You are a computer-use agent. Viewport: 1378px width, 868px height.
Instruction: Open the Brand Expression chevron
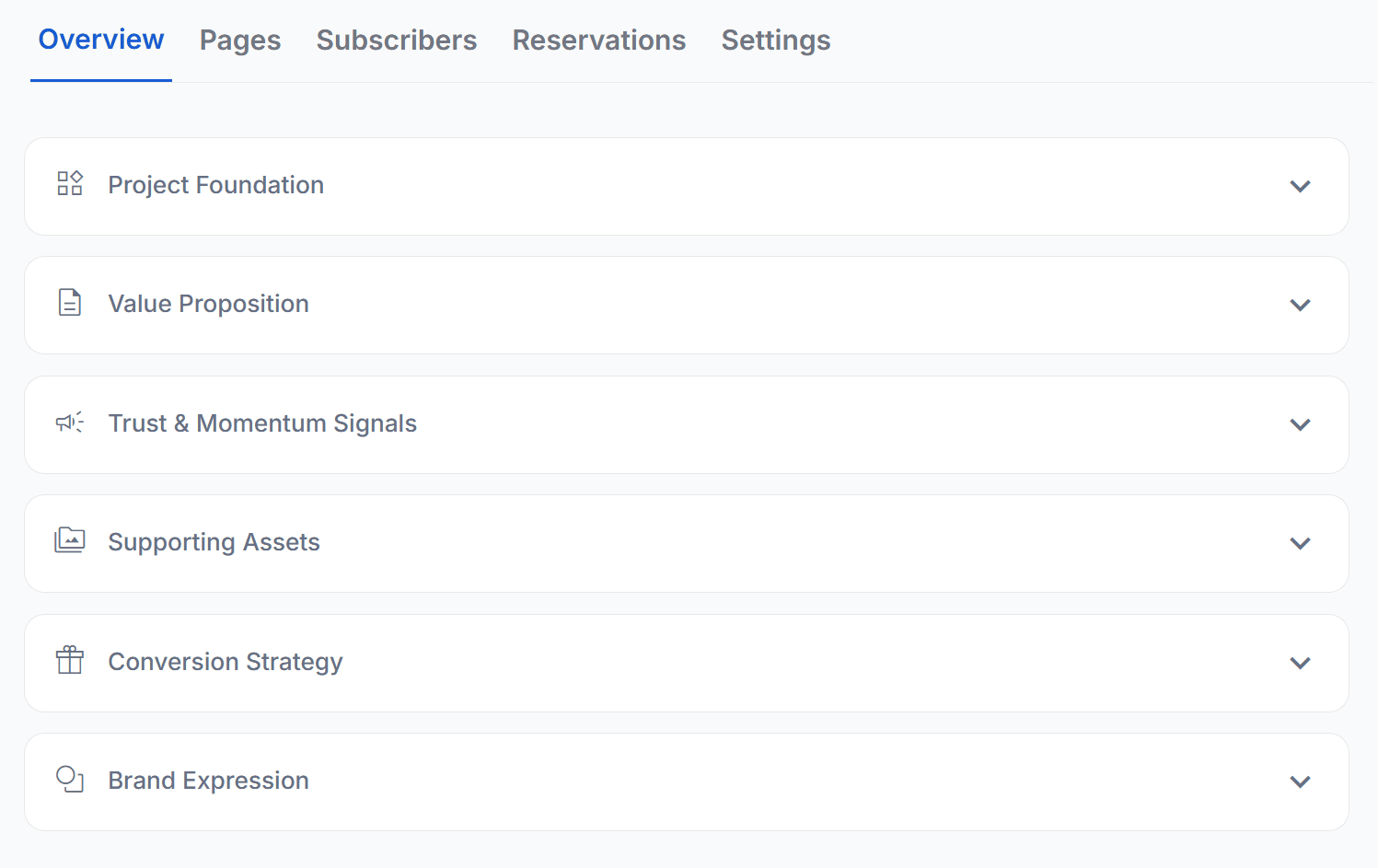click(1300, 782)
